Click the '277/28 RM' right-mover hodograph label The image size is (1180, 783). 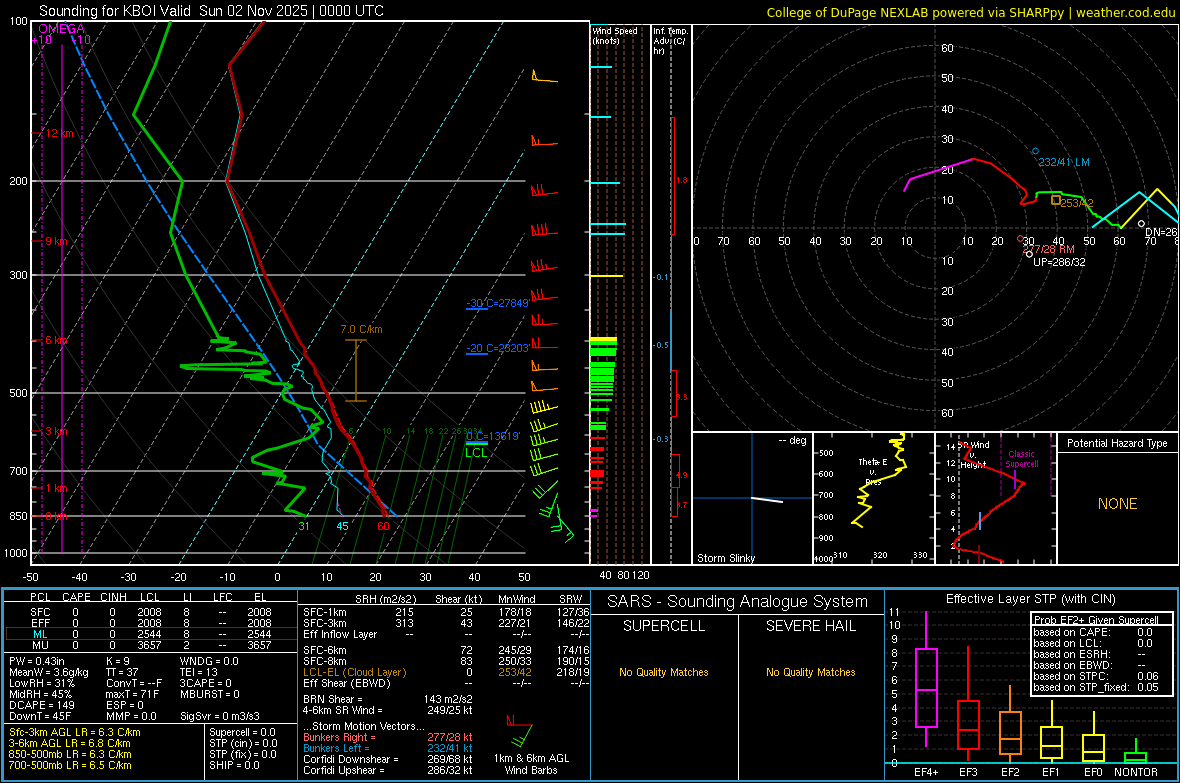[1048, 249]
